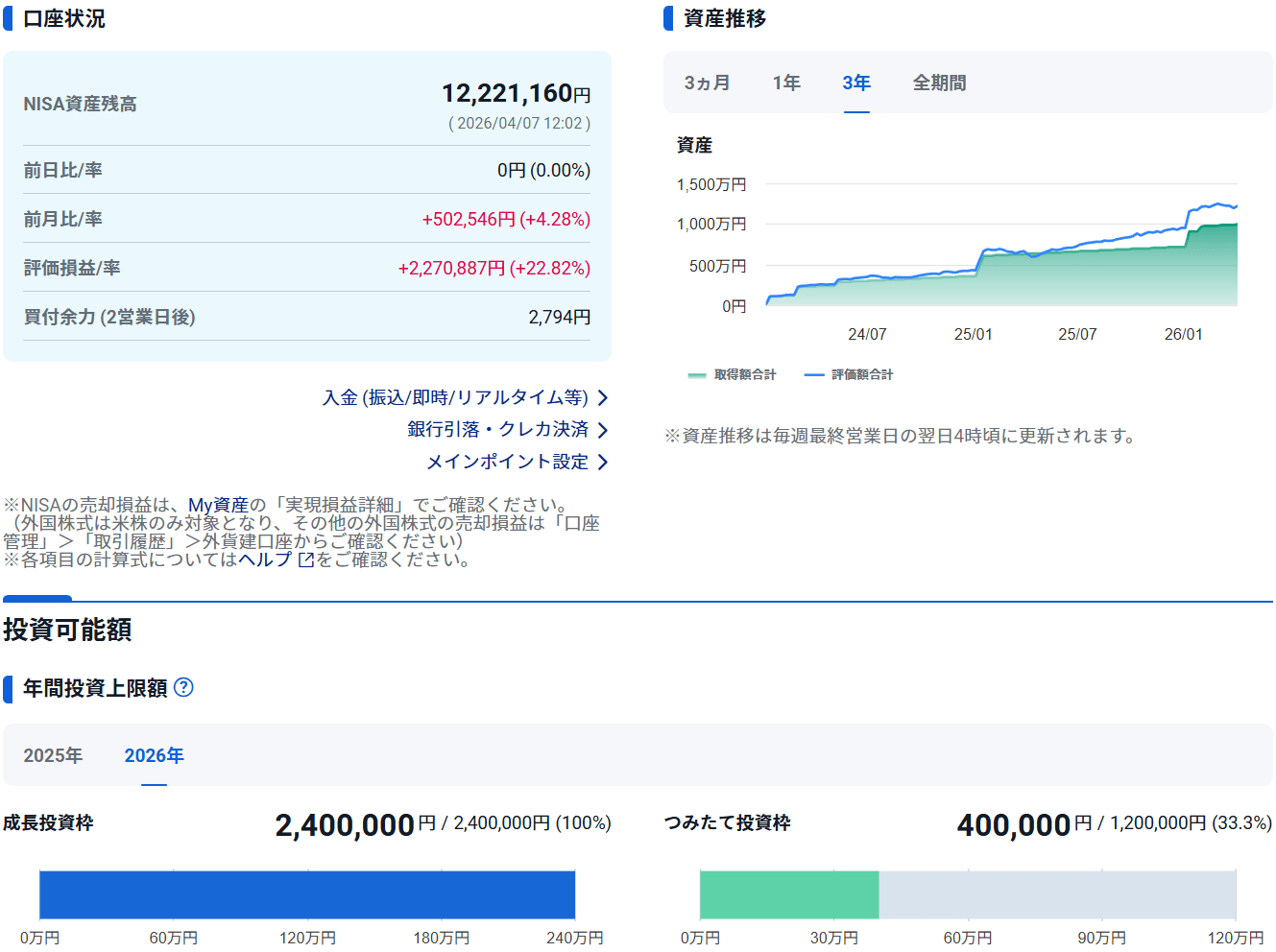Click the help question mark beside 年間投資上限額
Viewport: 1276px width, 952px height.
183,687
